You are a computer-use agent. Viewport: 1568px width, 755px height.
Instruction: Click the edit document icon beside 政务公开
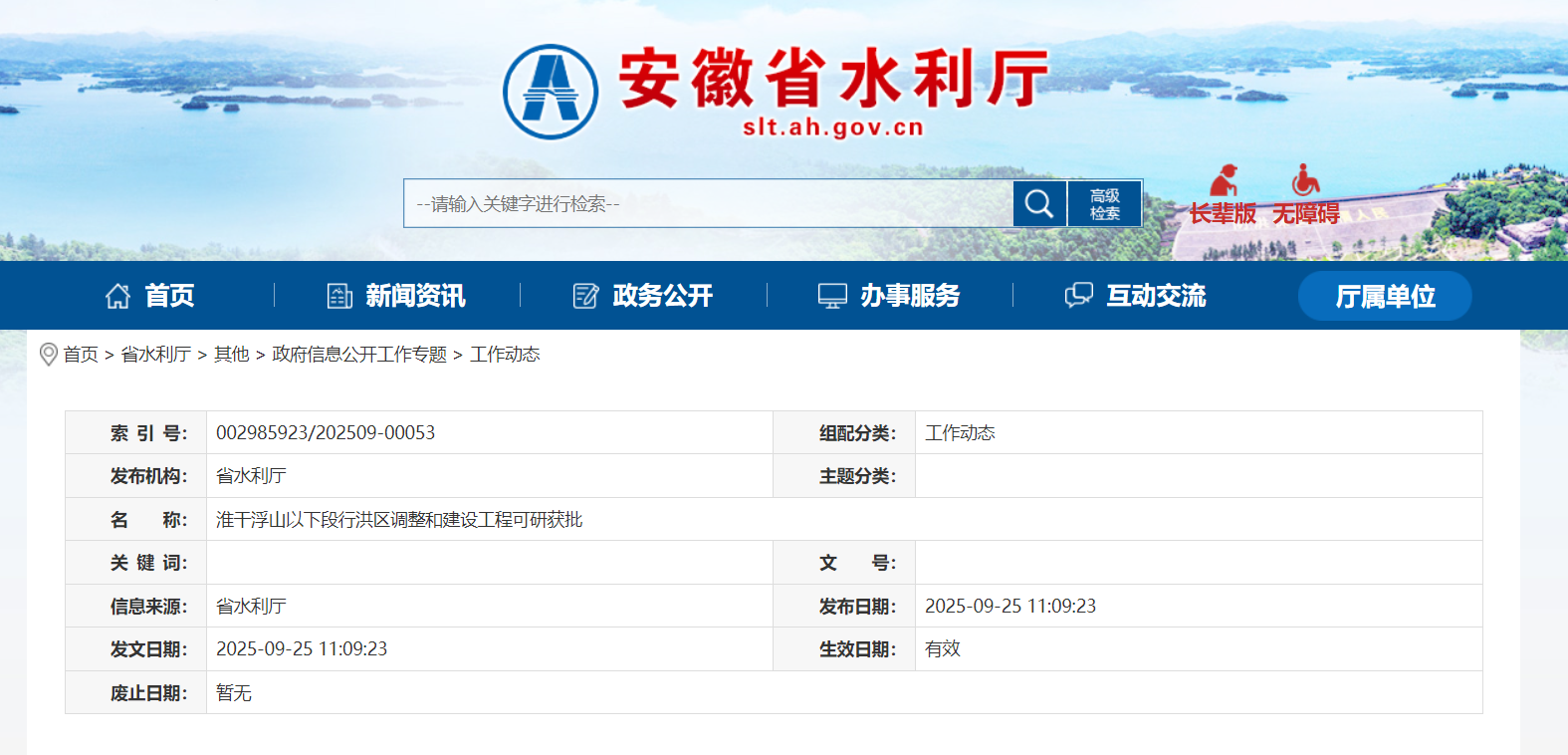pyautogui.click(x=586, y=296)
